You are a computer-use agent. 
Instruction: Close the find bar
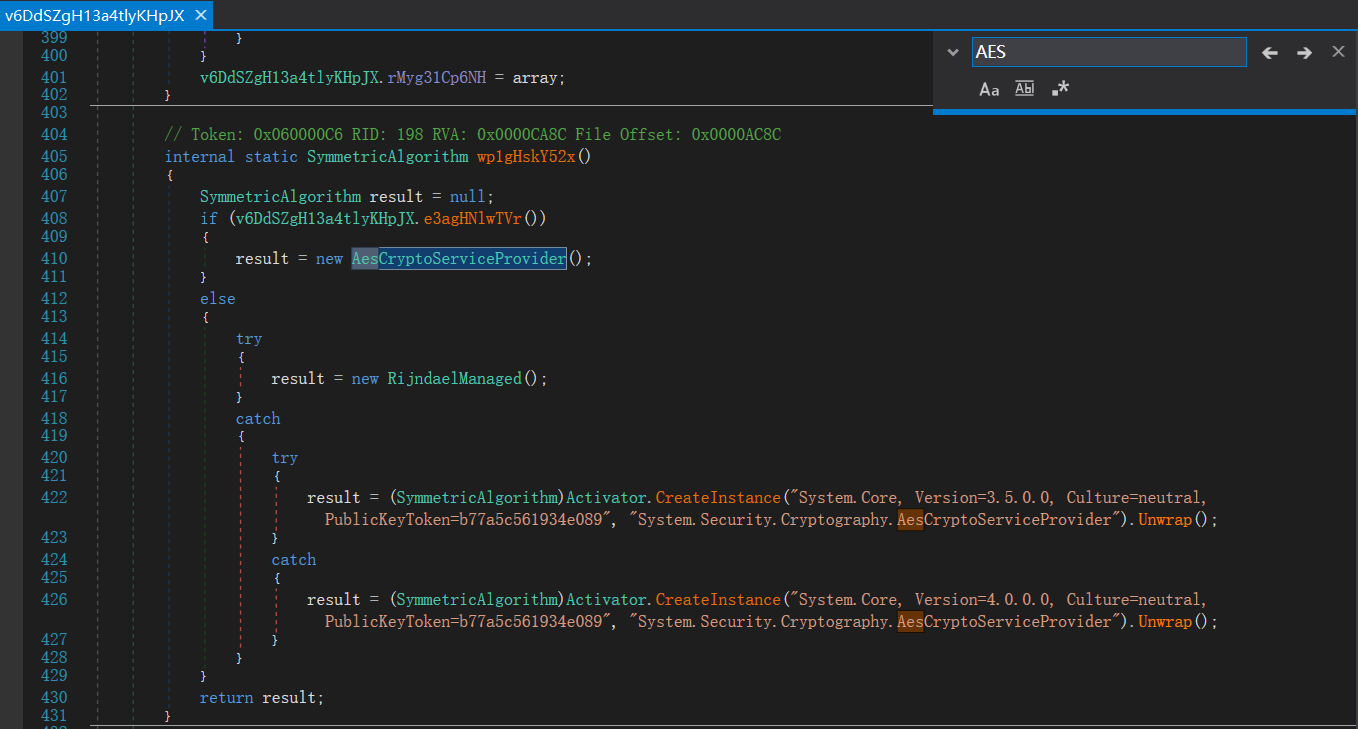tap(1338, 52)
